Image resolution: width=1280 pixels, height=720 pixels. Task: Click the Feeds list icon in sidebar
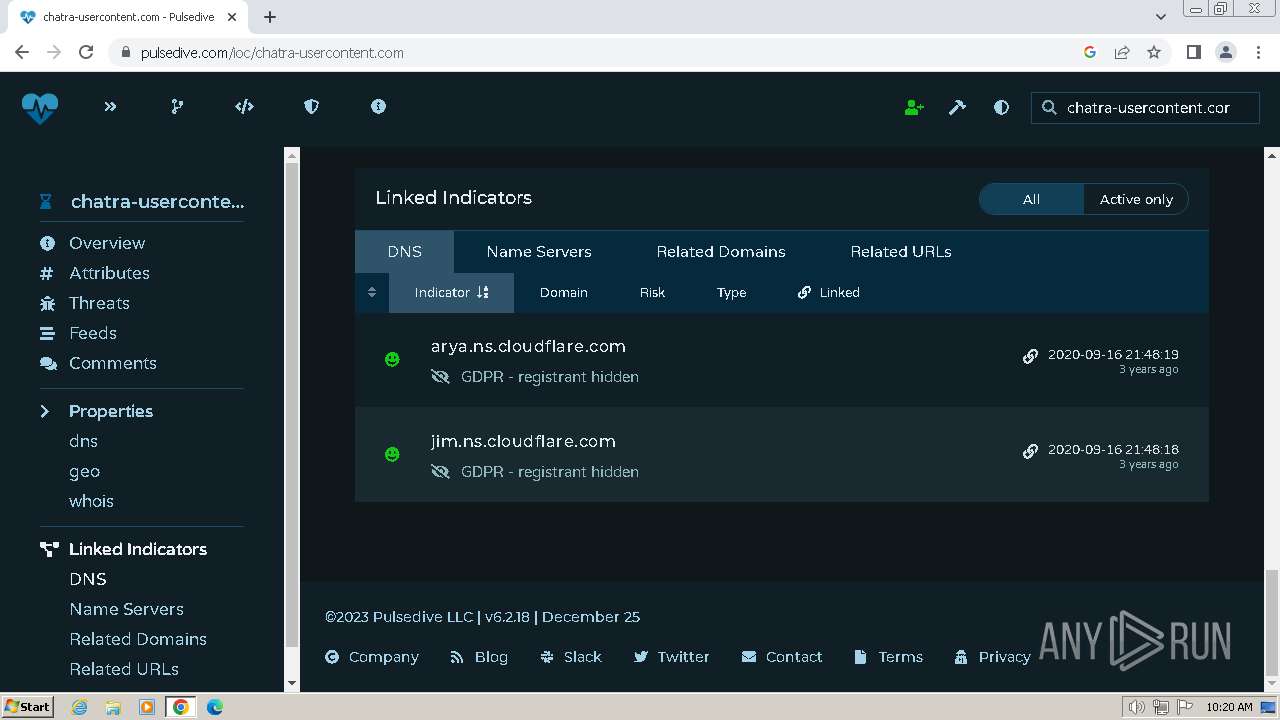[x=47, y=333]
